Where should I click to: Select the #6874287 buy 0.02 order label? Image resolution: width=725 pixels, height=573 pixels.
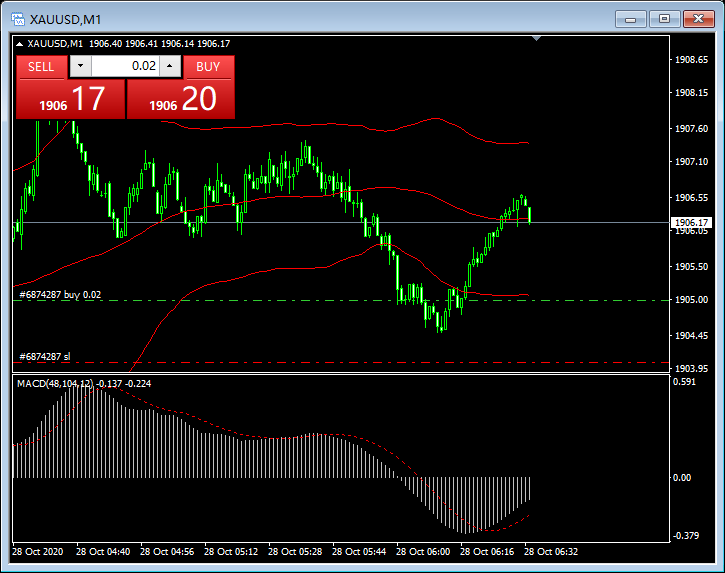[60, 295]
